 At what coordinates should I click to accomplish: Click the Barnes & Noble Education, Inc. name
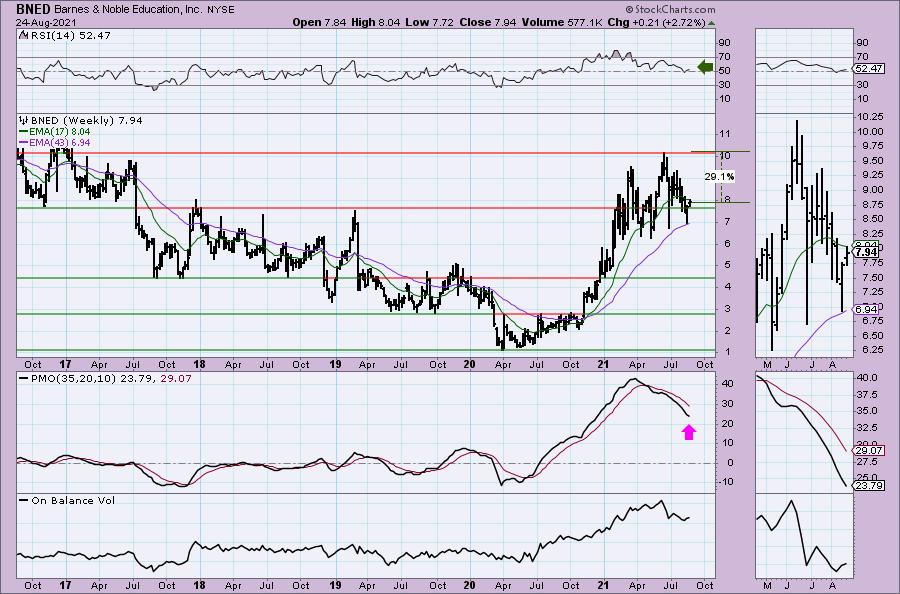[x=131, y=9]
